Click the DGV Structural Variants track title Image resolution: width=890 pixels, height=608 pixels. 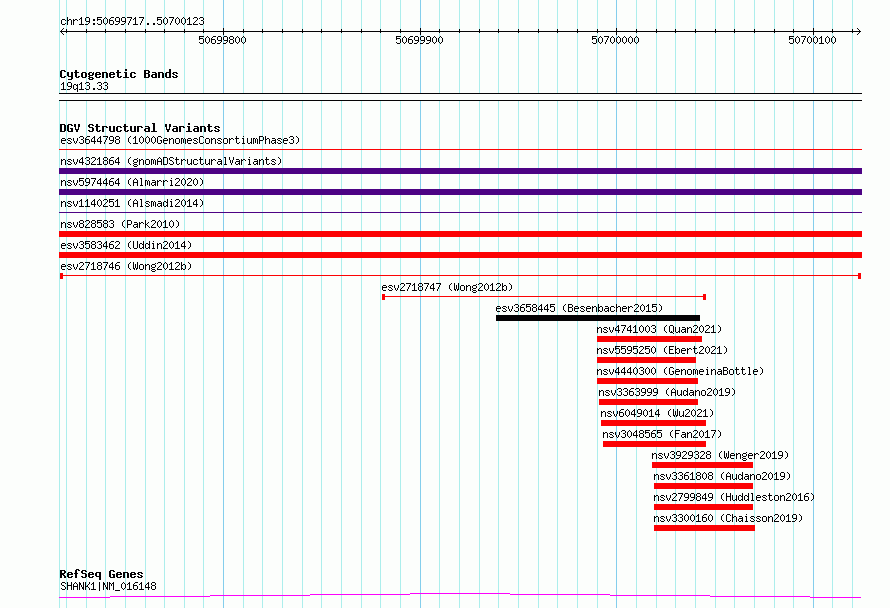(x=140, y=128)
